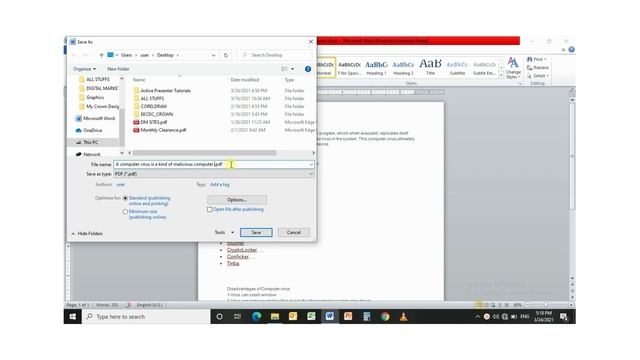Apply the No Spacing style
This screenshot has width=640, height=360.
click(349, 68)
